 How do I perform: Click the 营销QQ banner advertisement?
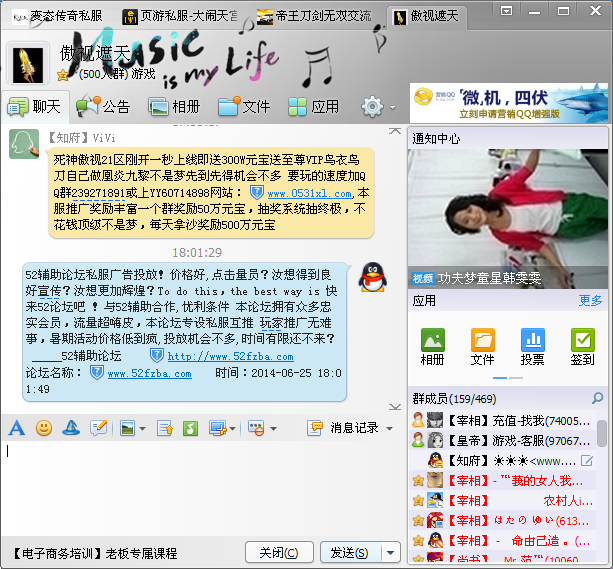pyautogui.click(x=509, y=103)
